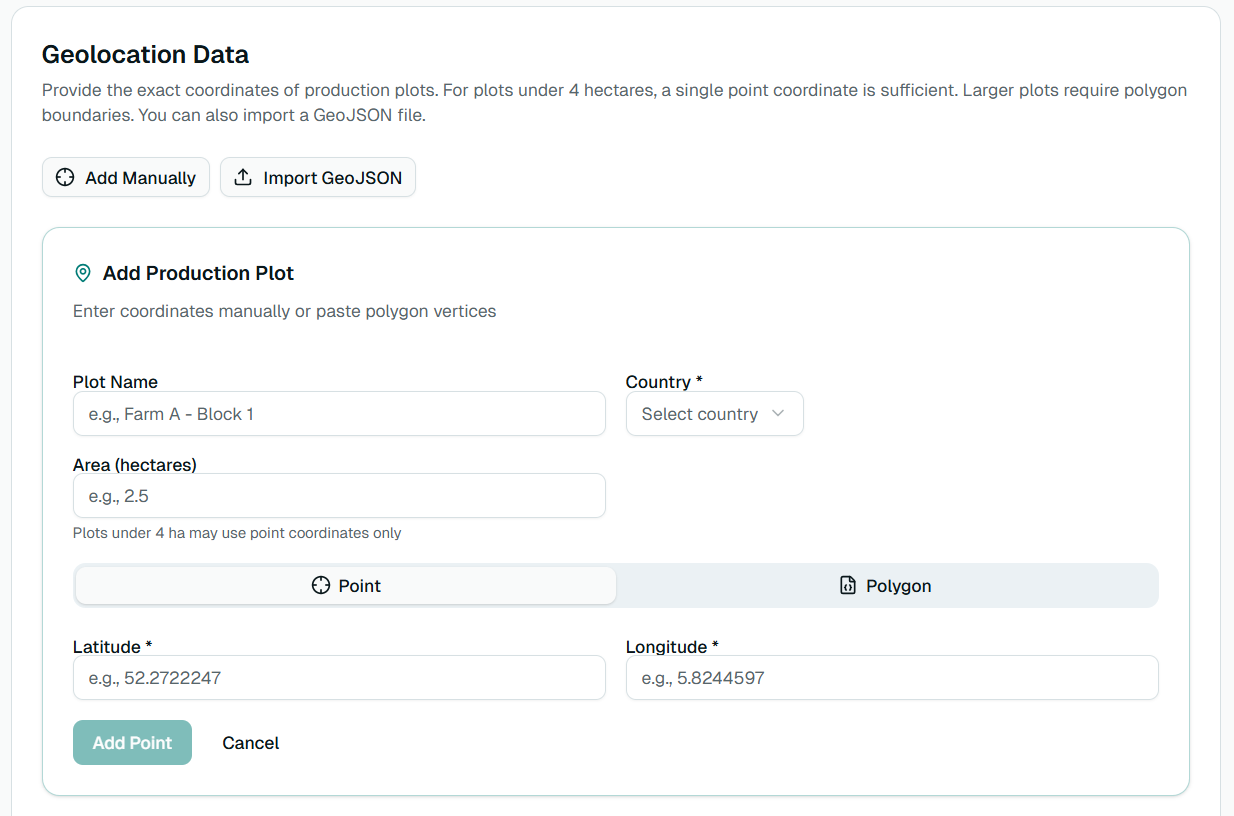
Task: Cancel adding the production plot
Action: (250, 743)
